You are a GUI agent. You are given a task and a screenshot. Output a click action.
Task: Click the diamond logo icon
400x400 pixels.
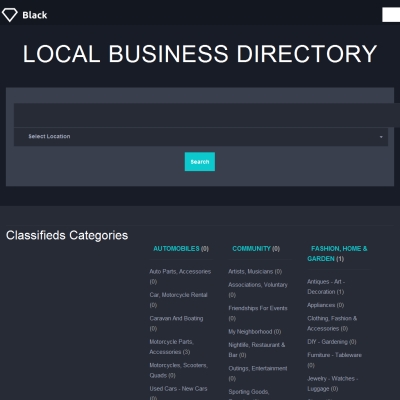[9, 15]
